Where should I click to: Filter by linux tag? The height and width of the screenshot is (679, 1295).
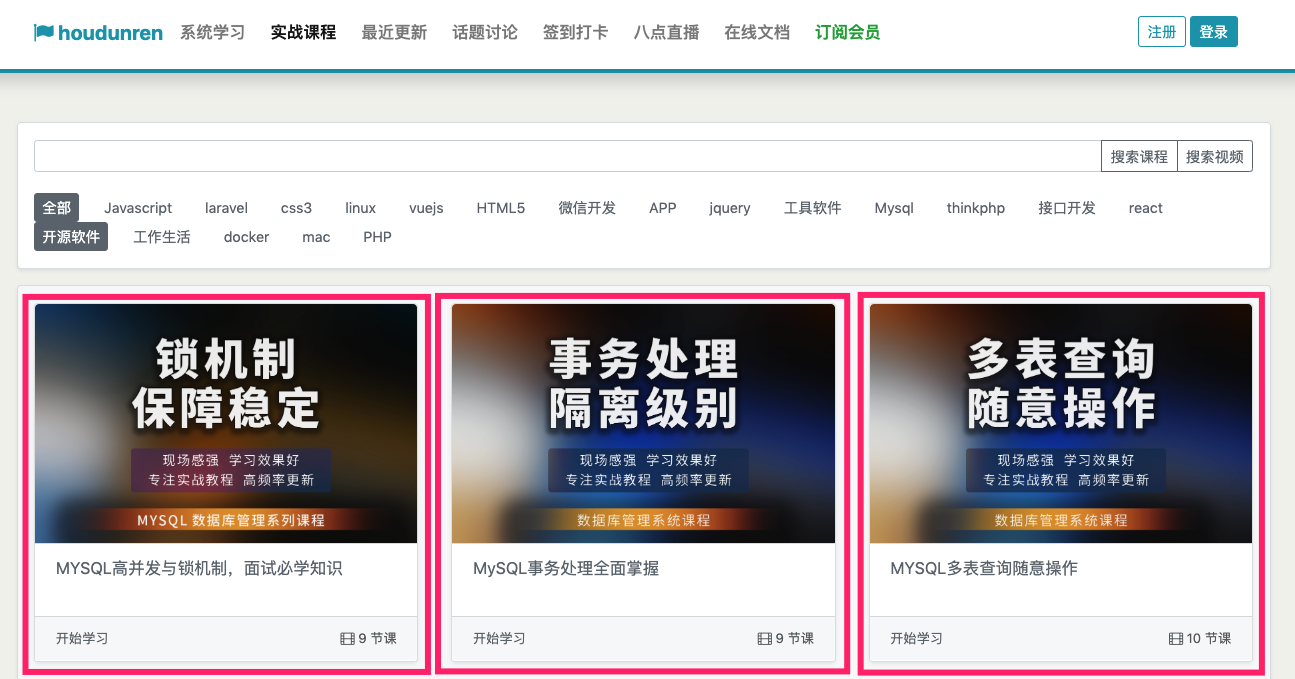[361, 208]
